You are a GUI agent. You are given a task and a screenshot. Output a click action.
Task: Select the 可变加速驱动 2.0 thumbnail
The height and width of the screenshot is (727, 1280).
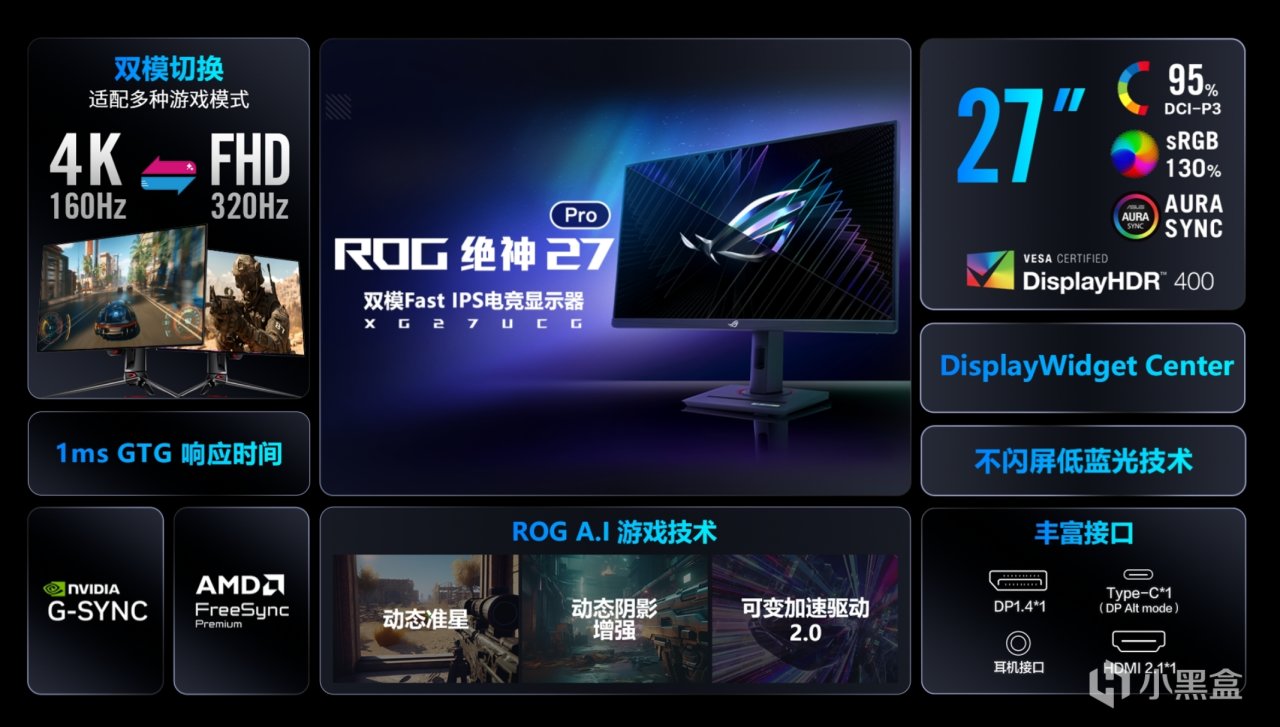click(805, 619)
